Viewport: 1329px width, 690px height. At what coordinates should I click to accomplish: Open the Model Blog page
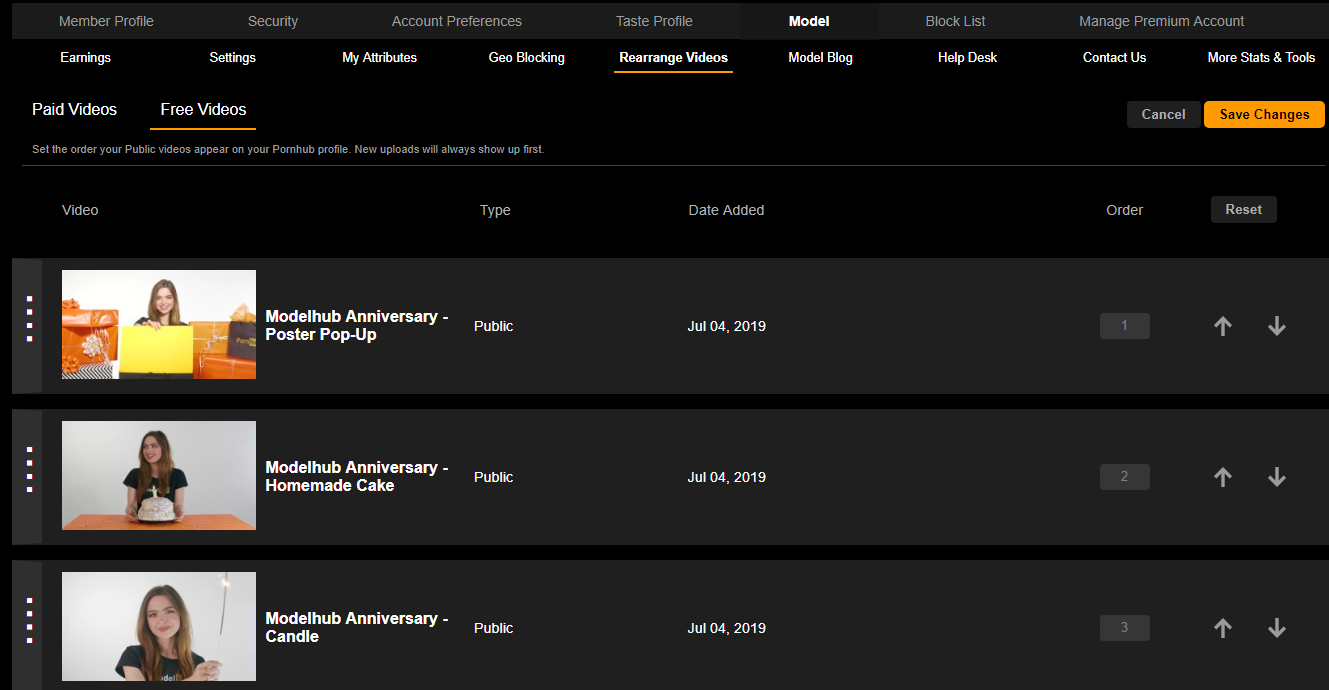(x=821, y=57)
